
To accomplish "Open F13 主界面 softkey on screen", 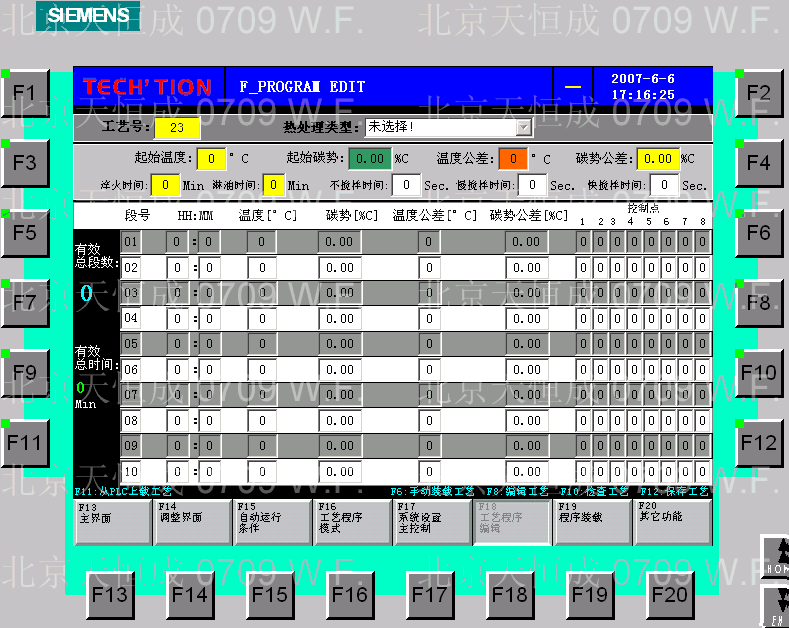I will pos(113,521).
